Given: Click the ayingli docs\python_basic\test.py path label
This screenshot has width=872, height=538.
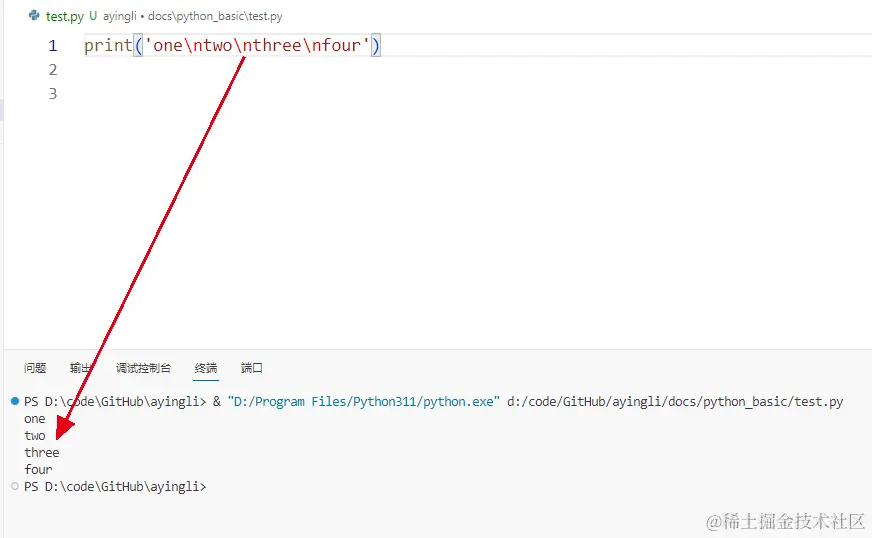Looking at the screenshot, I should click(x=192, y=16).
